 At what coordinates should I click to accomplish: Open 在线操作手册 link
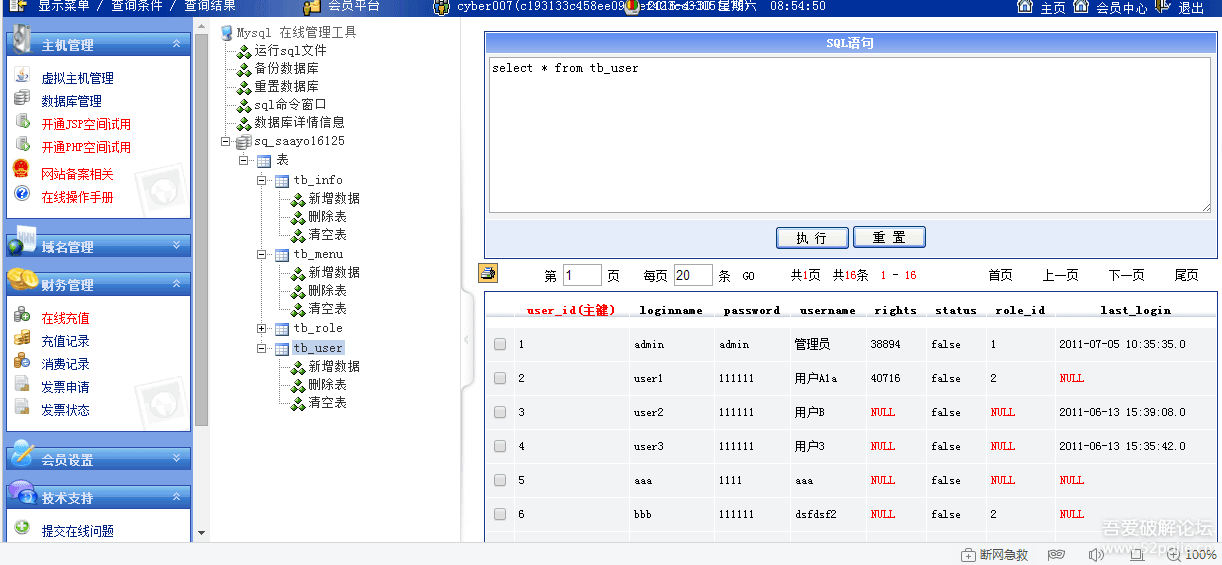click(x=77, y=197)
